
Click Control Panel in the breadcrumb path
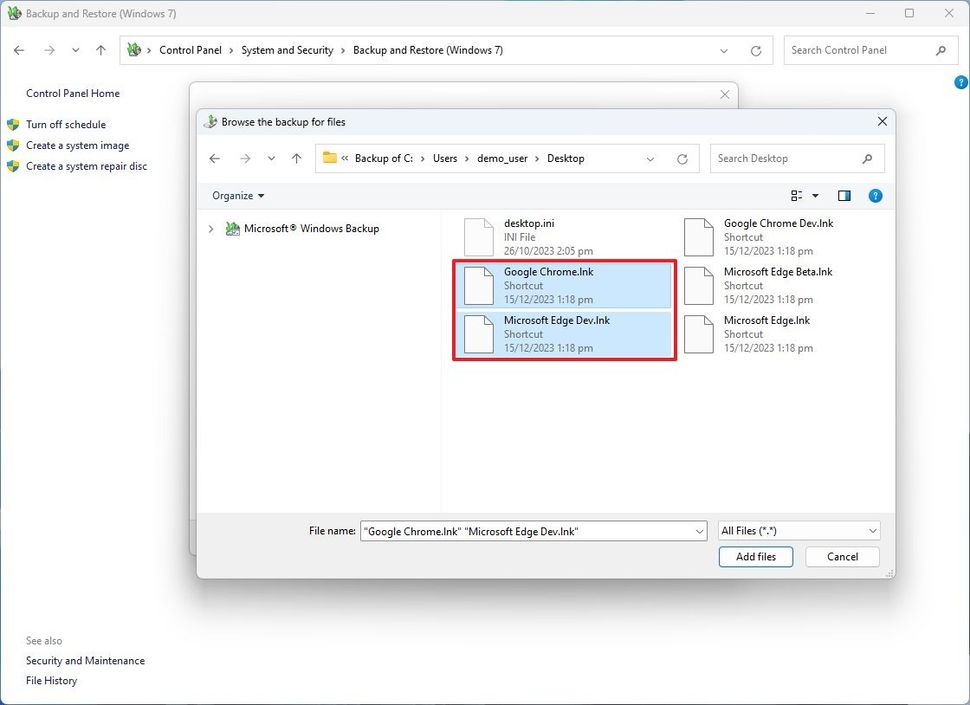[190, 49]
